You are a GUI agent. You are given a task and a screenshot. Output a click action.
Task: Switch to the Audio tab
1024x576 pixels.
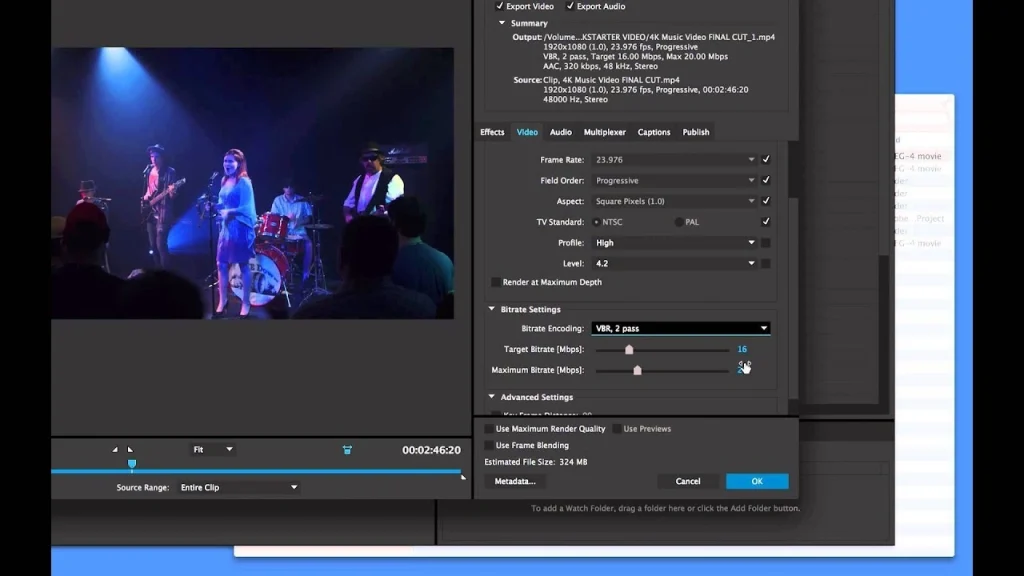pos(560,131)
